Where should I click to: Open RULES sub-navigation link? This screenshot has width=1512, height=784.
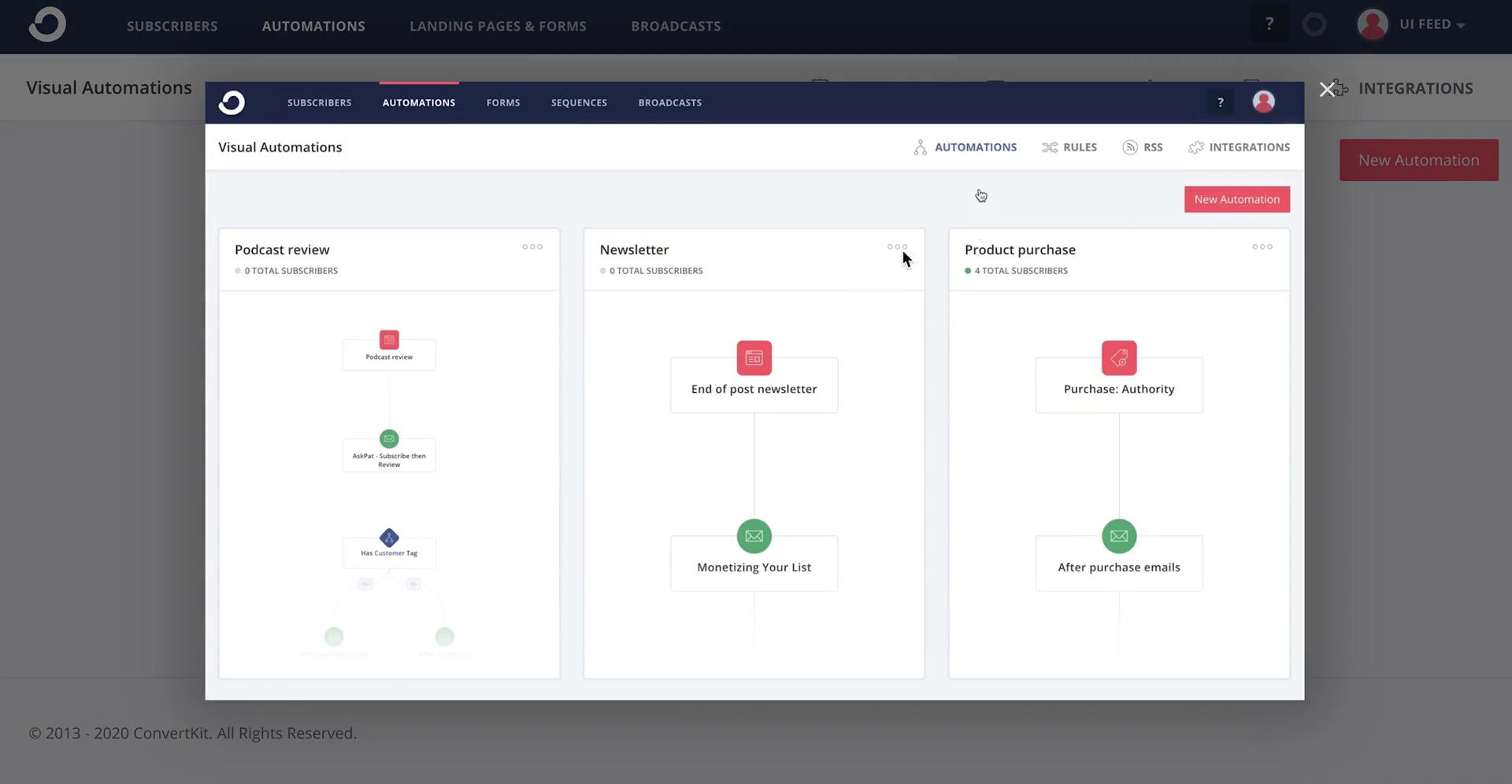(x=1080, y=147)
